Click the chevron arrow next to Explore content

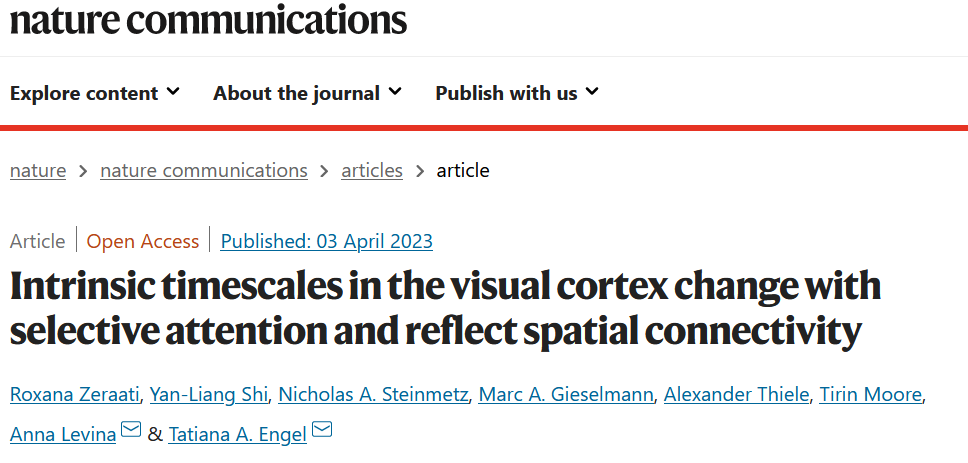tap(174, 92)
